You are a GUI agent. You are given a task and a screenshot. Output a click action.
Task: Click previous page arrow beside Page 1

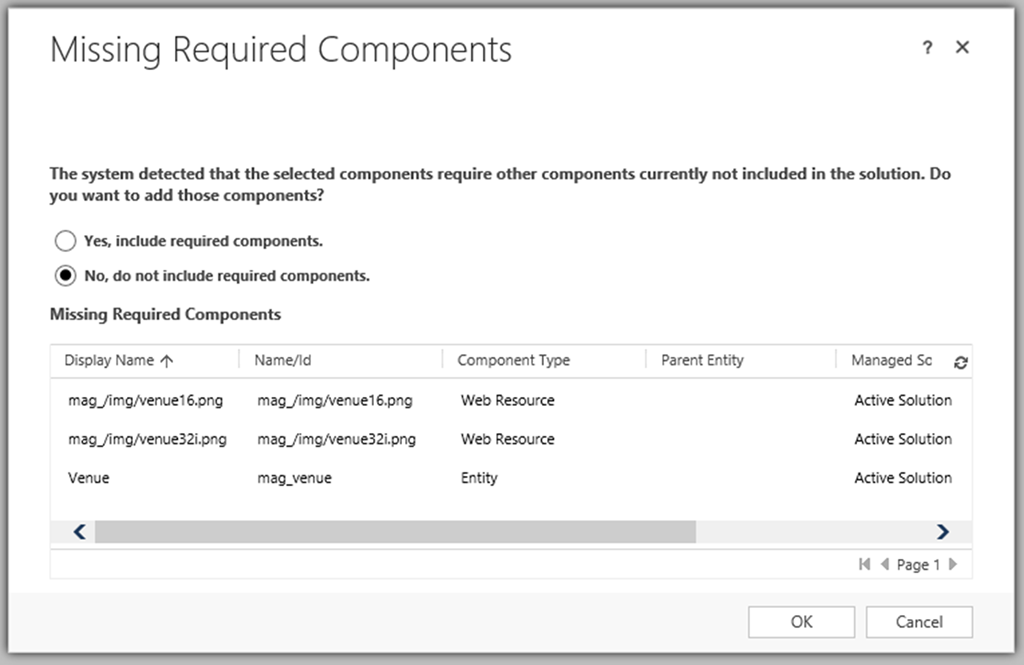coord(884,565)
